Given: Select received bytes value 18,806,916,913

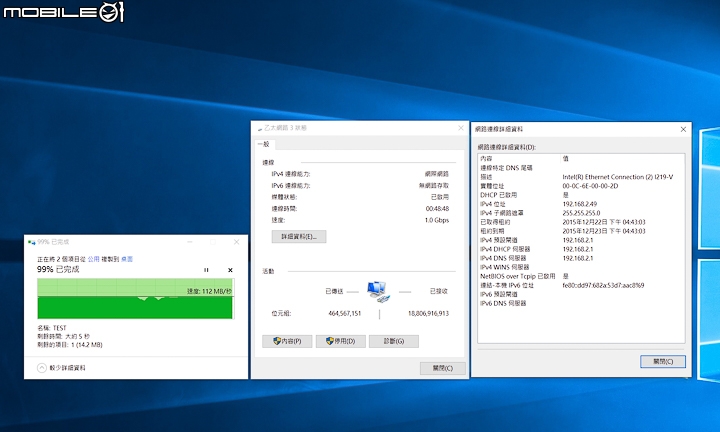Looking at the screenshot, I should coord(428,314).
